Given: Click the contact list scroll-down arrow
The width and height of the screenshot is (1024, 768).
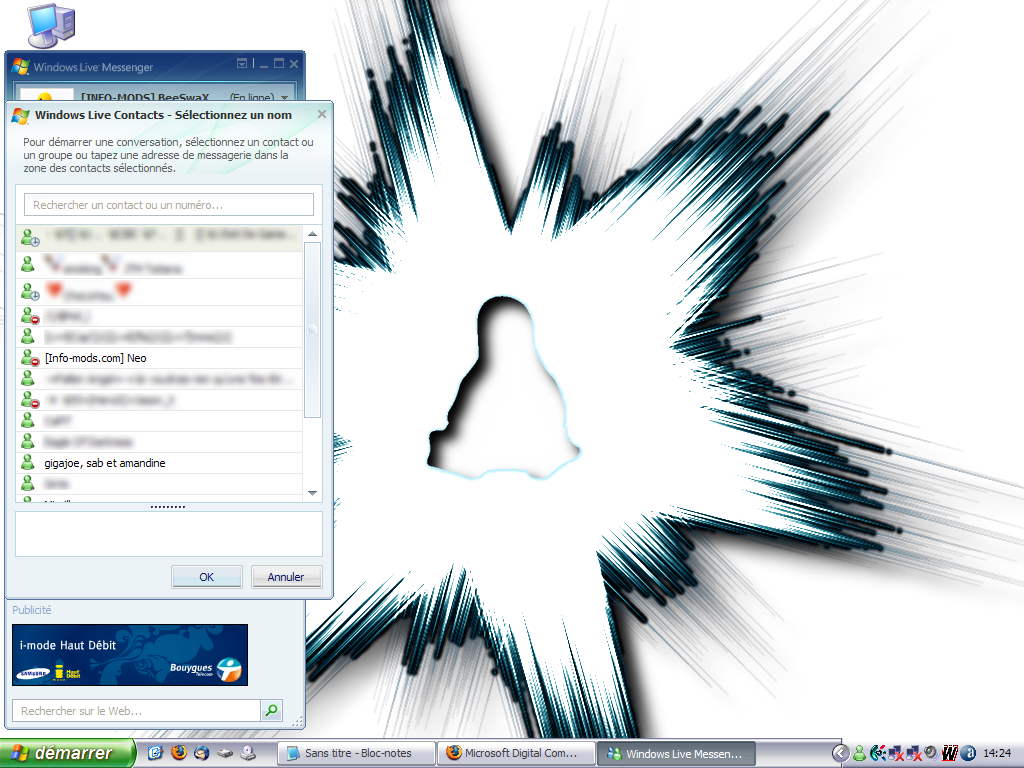Looking at the screenshot, I should (x=312, y=493).
